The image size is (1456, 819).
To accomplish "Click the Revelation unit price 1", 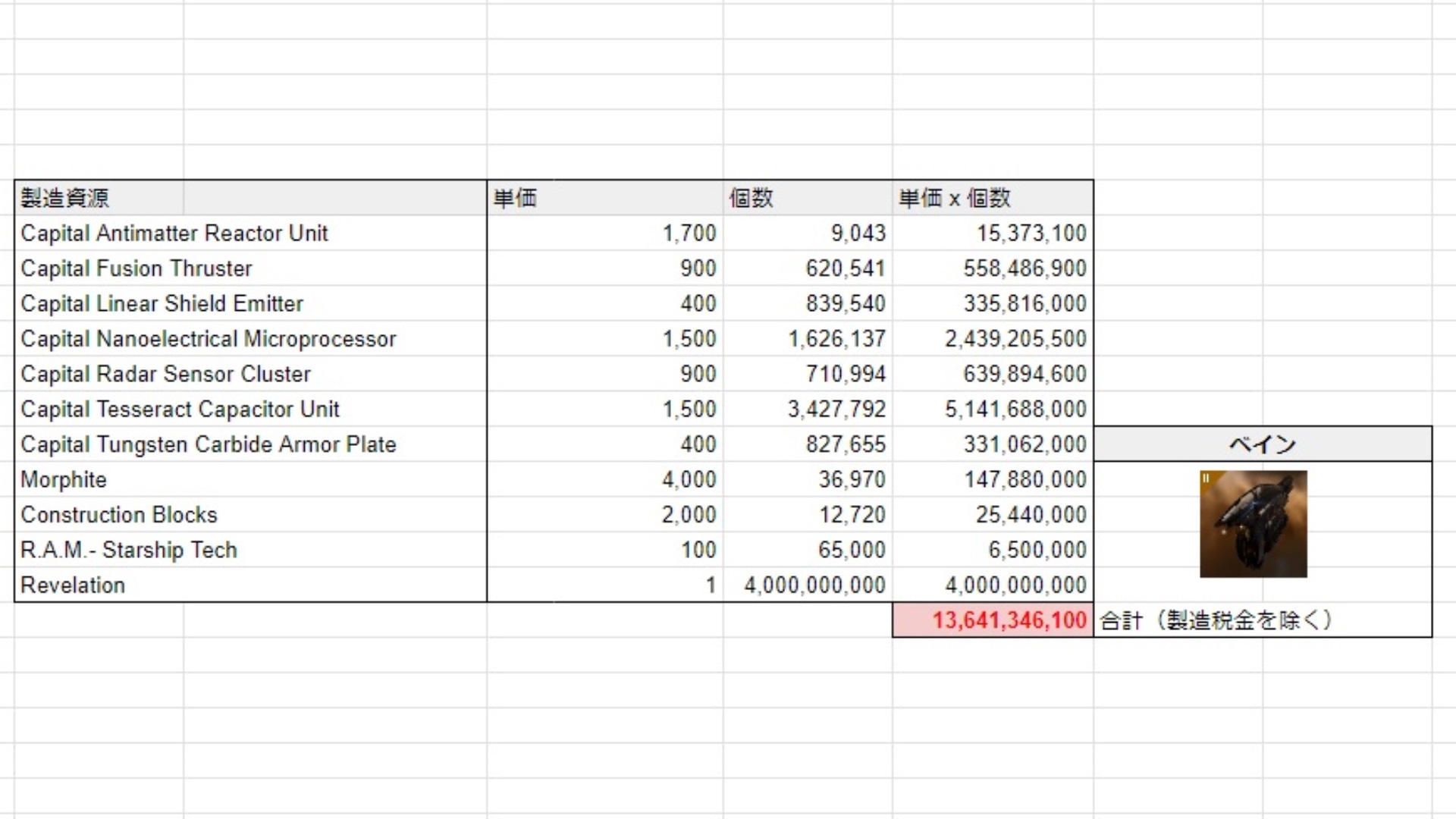I will (x=605, y=585).
